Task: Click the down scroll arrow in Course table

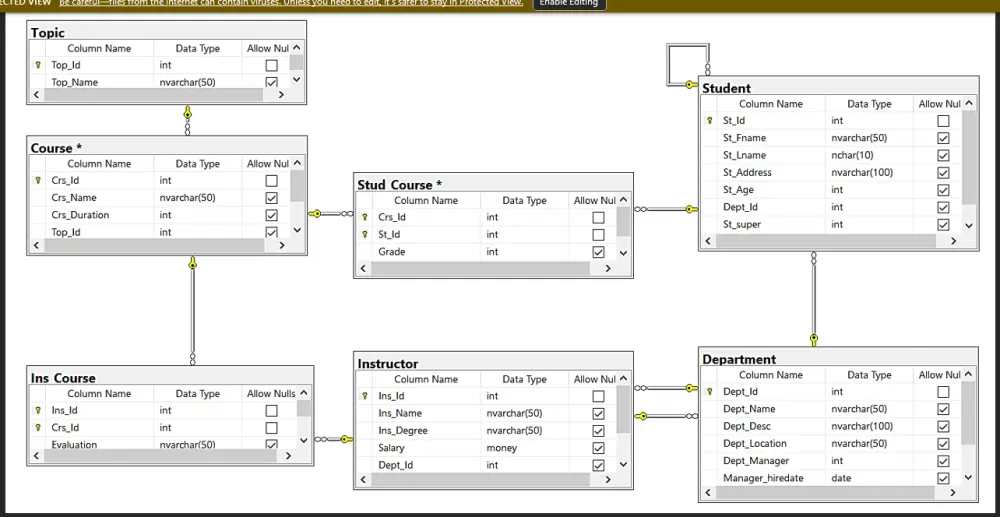Action: [x=296, y=229]
